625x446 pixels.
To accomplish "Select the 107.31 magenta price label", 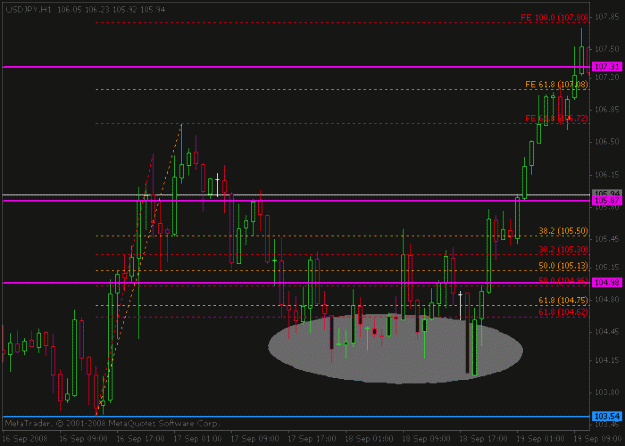I will [607, 67].
